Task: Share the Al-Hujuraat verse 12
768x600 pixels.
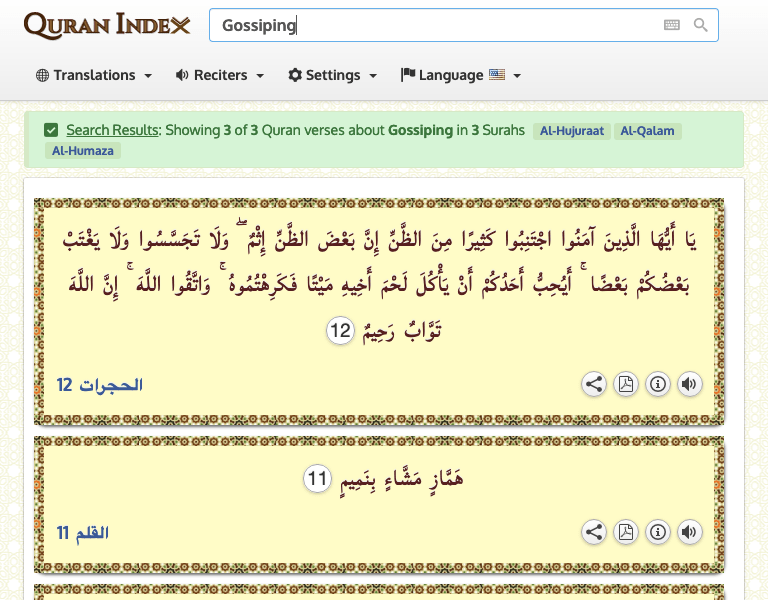Action: [x=594, y=384]
